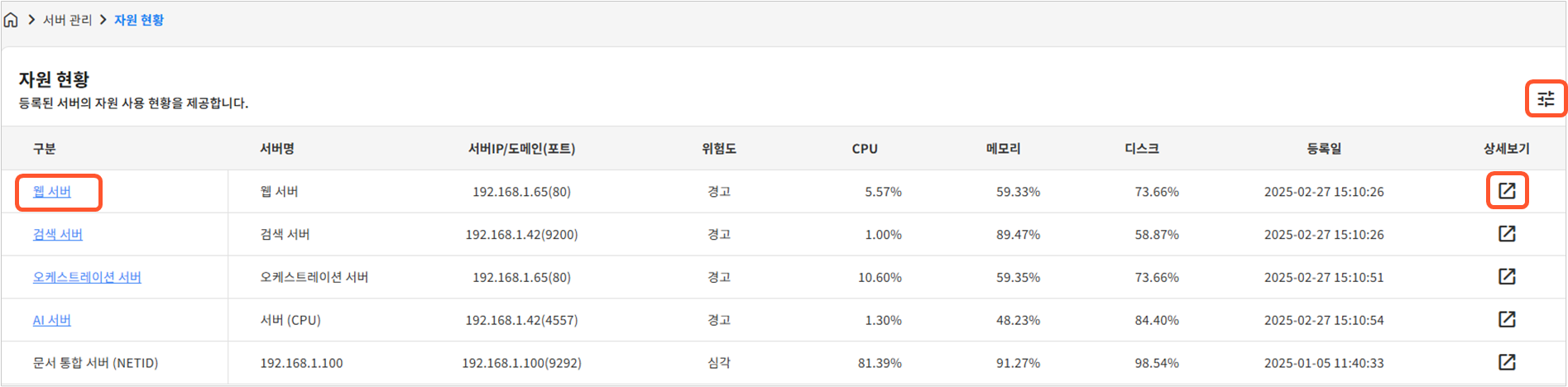Click the home icon in breadcrumb
1568x387 pixels.
(x=11, y=20)
